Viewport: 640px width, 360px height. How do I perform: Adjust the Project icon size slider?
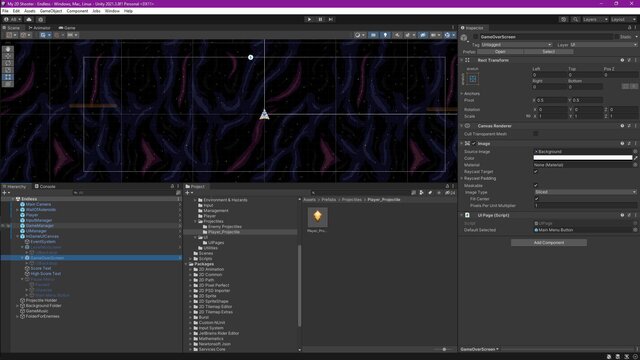(x=444, y=349)
